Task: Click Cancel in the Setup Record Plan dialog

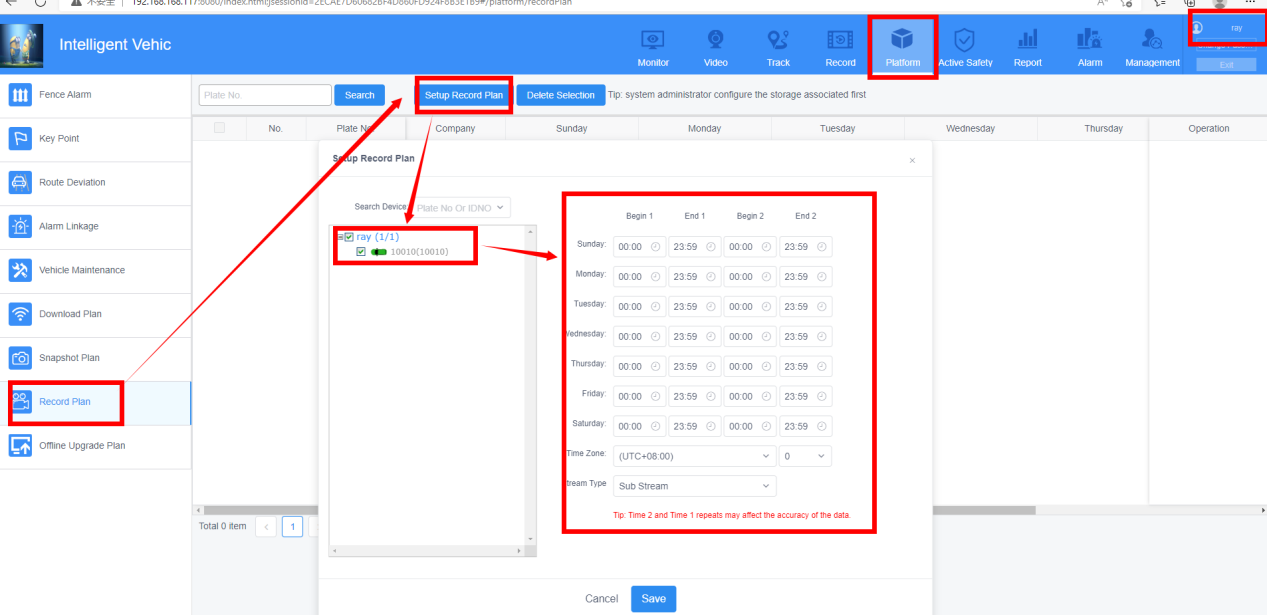Action: click(601, 599)
